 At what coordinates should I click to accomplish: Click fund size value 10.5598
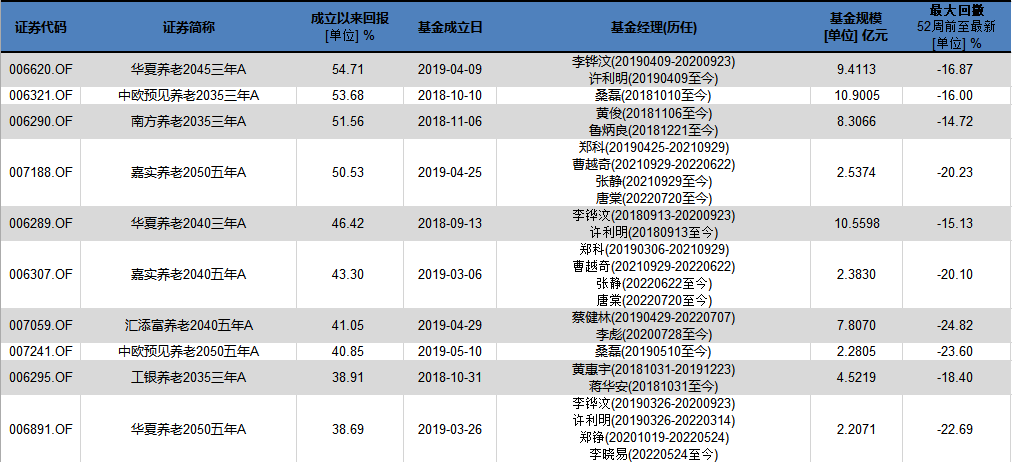point(856,223)
